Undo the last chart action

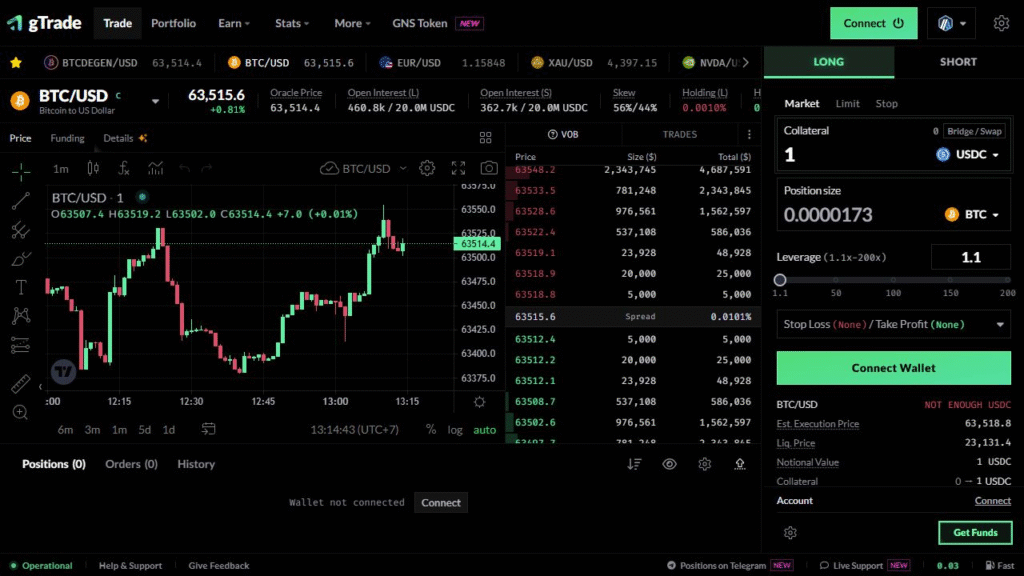pos(185,168)
